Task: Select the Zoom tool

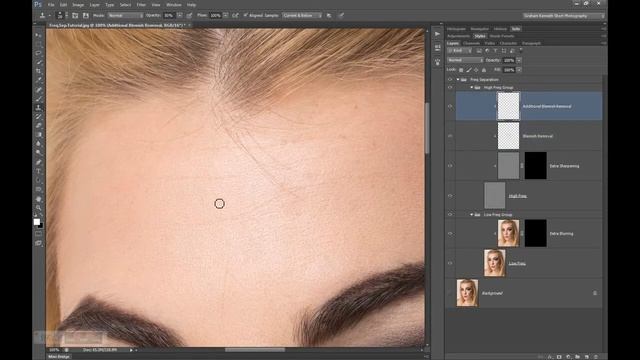Action: 38,207
